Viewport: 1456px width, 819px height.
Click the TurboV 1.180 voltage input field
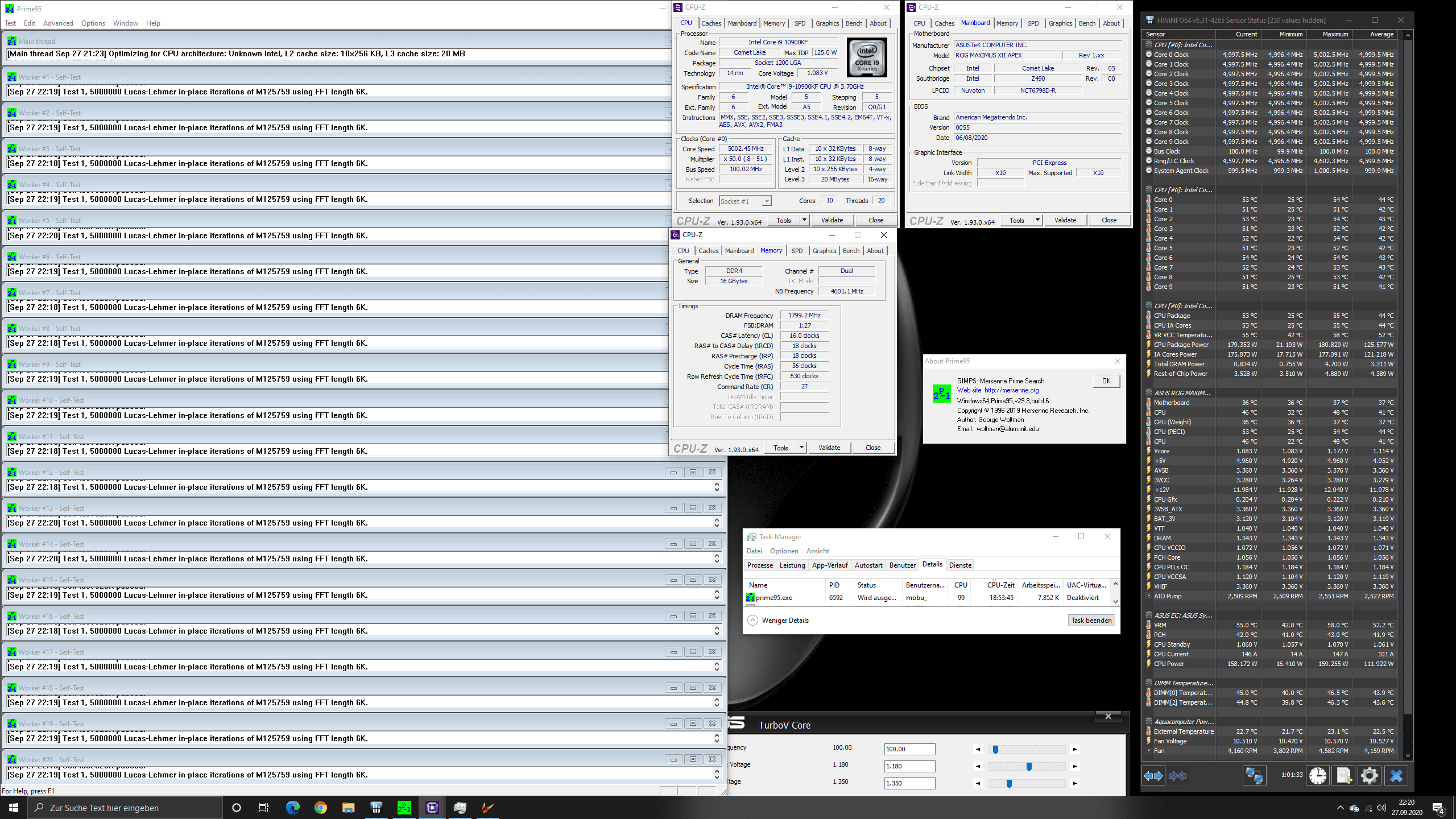tap(909, 766)
